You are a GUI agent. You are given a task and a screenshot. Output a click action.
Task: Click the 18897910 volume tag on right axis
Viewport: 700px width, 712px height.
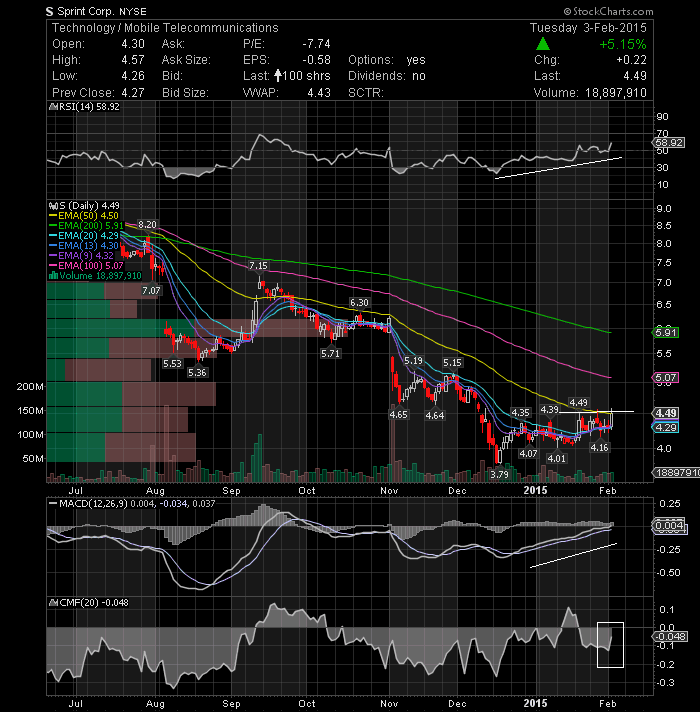(x=676, y=473)
